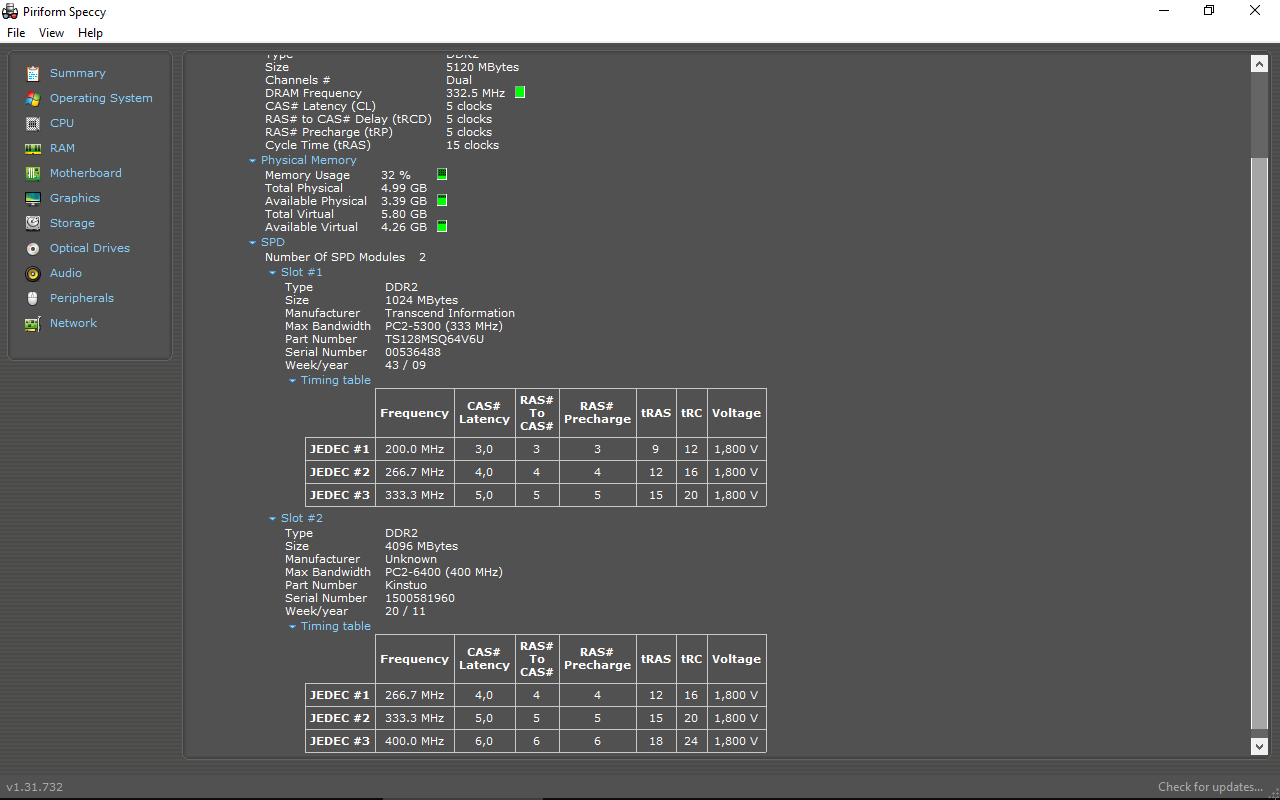Collapse the Slot #1 details

tap(272, 273)
